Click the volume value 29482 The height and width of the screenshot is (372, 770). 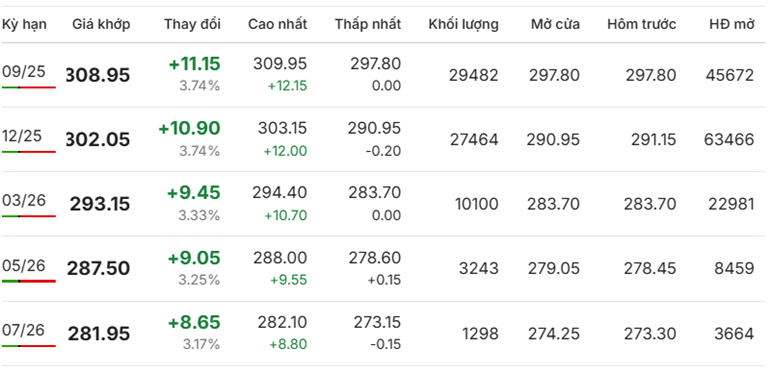[473, 75]
